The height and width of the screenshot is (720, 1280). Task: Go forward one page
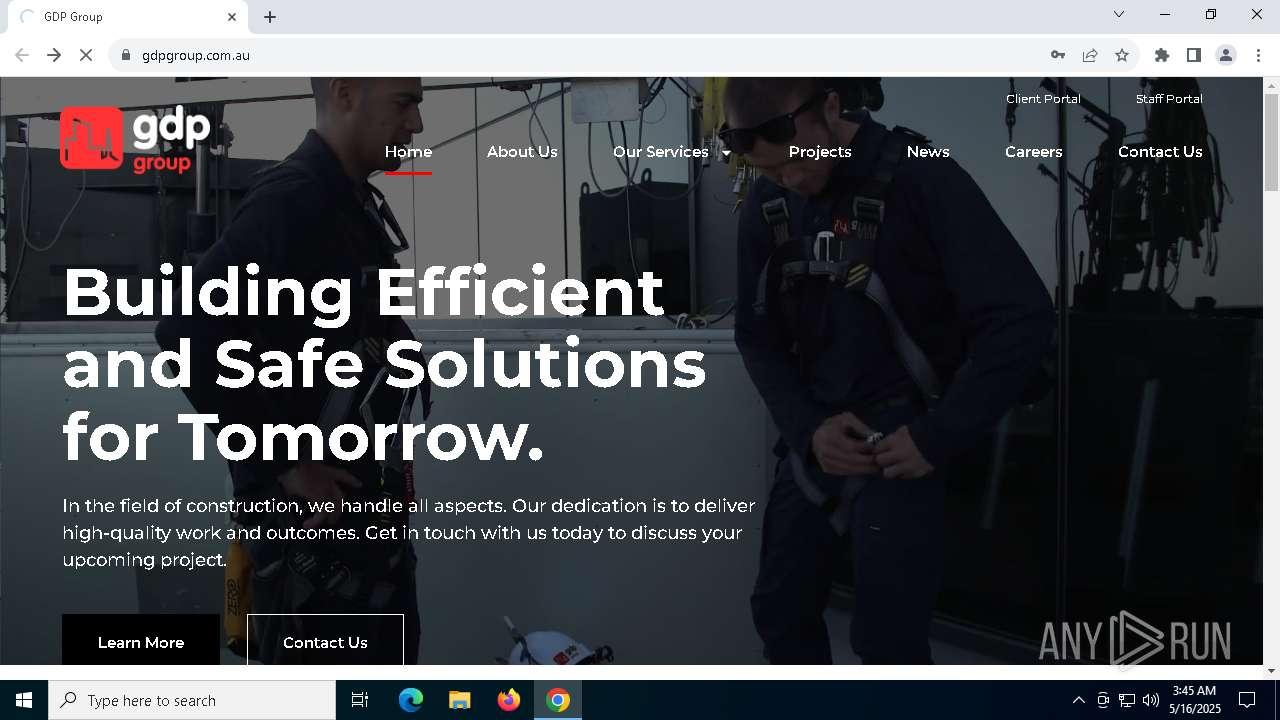[x=54, y=55]
